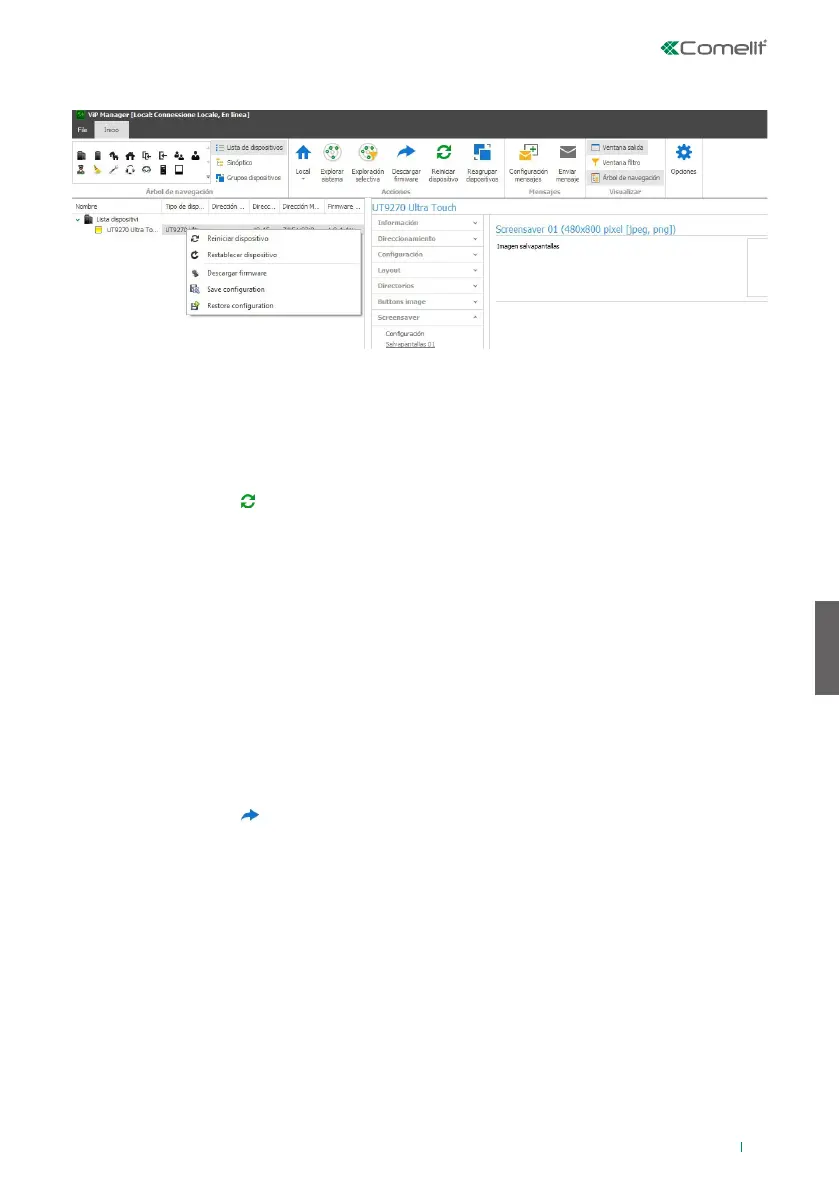This screenshot has height=1191, width=839.
Task: Open the File menu
Action: coord(82,130)
